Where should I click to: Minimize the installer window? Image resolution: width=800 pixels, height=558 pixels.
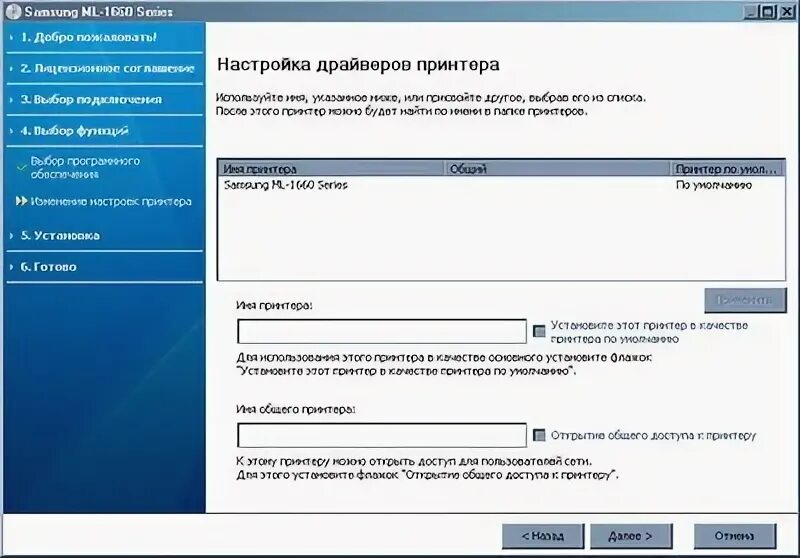point(751,11)
